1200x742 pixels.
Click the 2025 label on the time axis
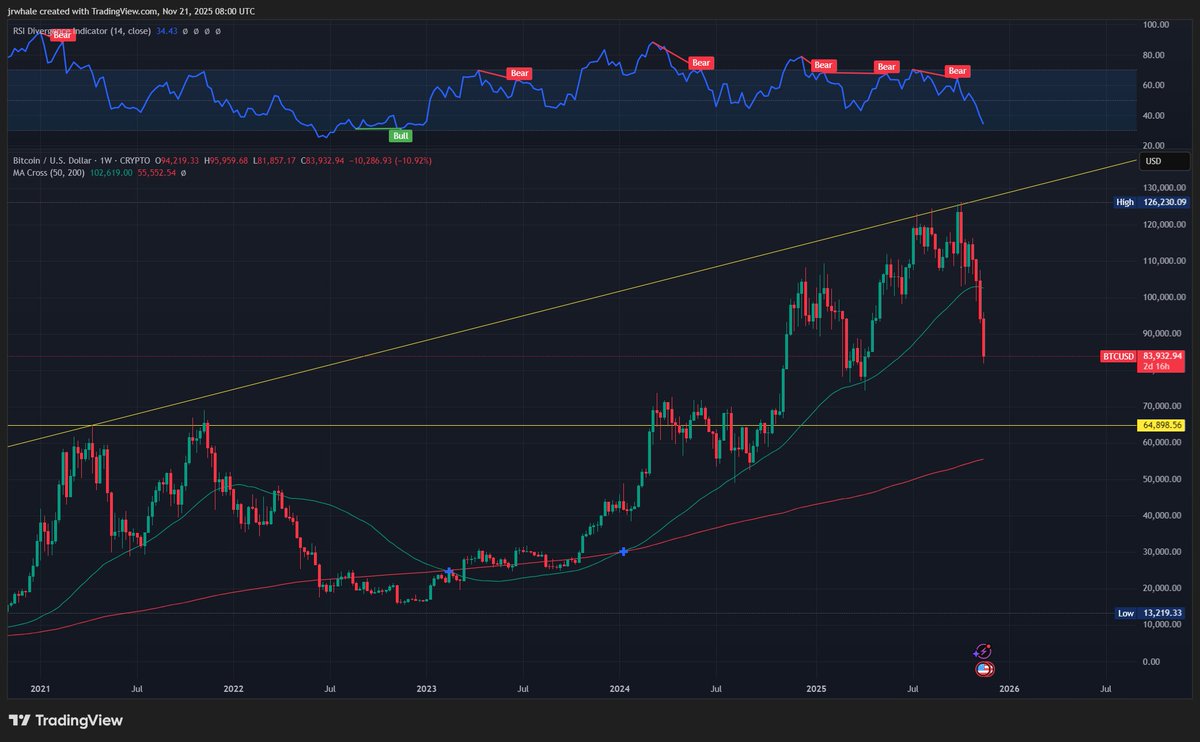point(816,688)
